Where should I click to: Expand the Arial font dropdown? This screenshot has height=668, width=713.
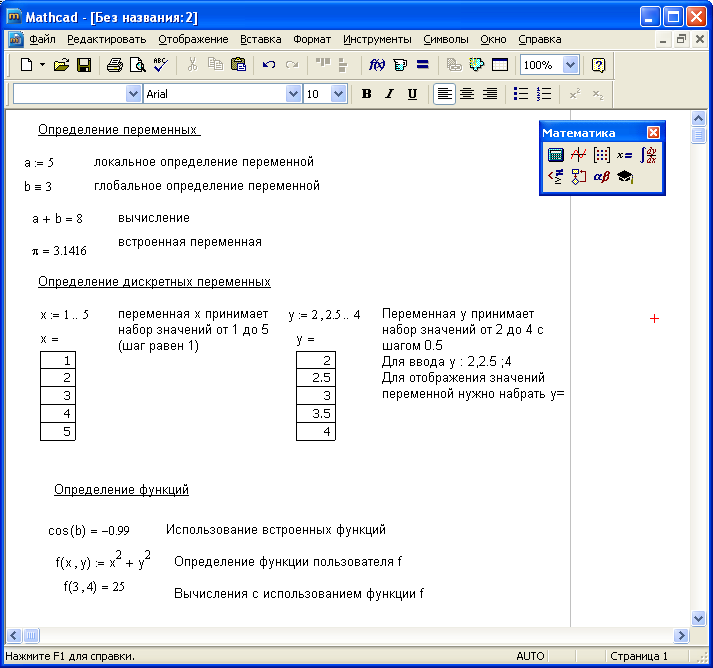point(293,94)
